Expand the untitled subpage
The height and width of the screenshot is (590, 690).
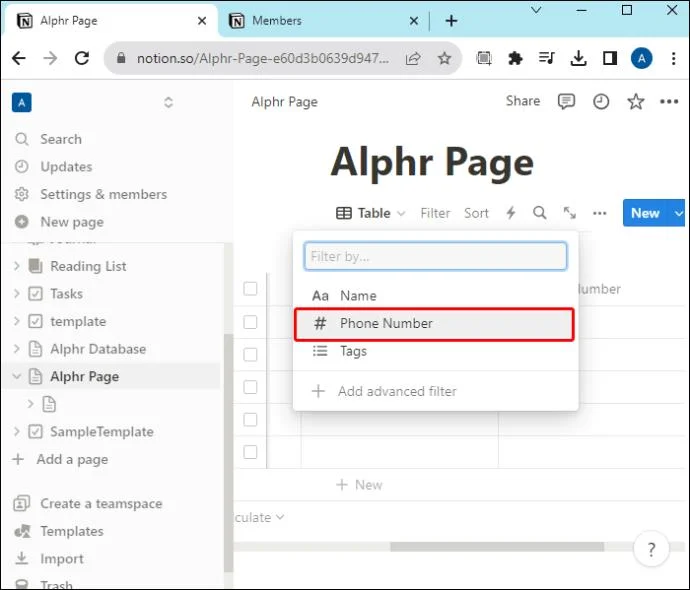[x=30, y=404]
